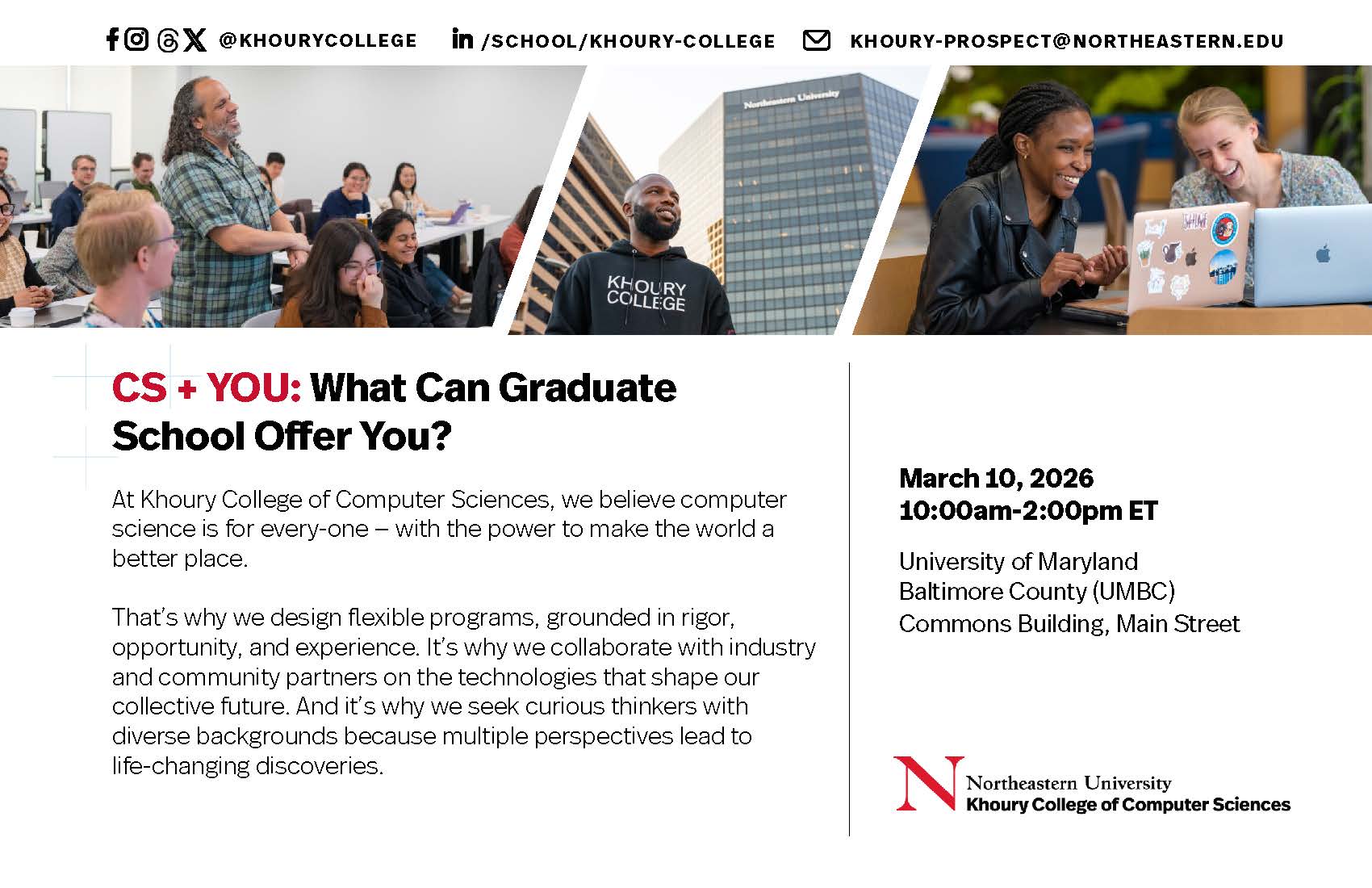Click the "School Offer You?" headline line
The height and width of the screenshot is (888, 1372).
(281, 437)
